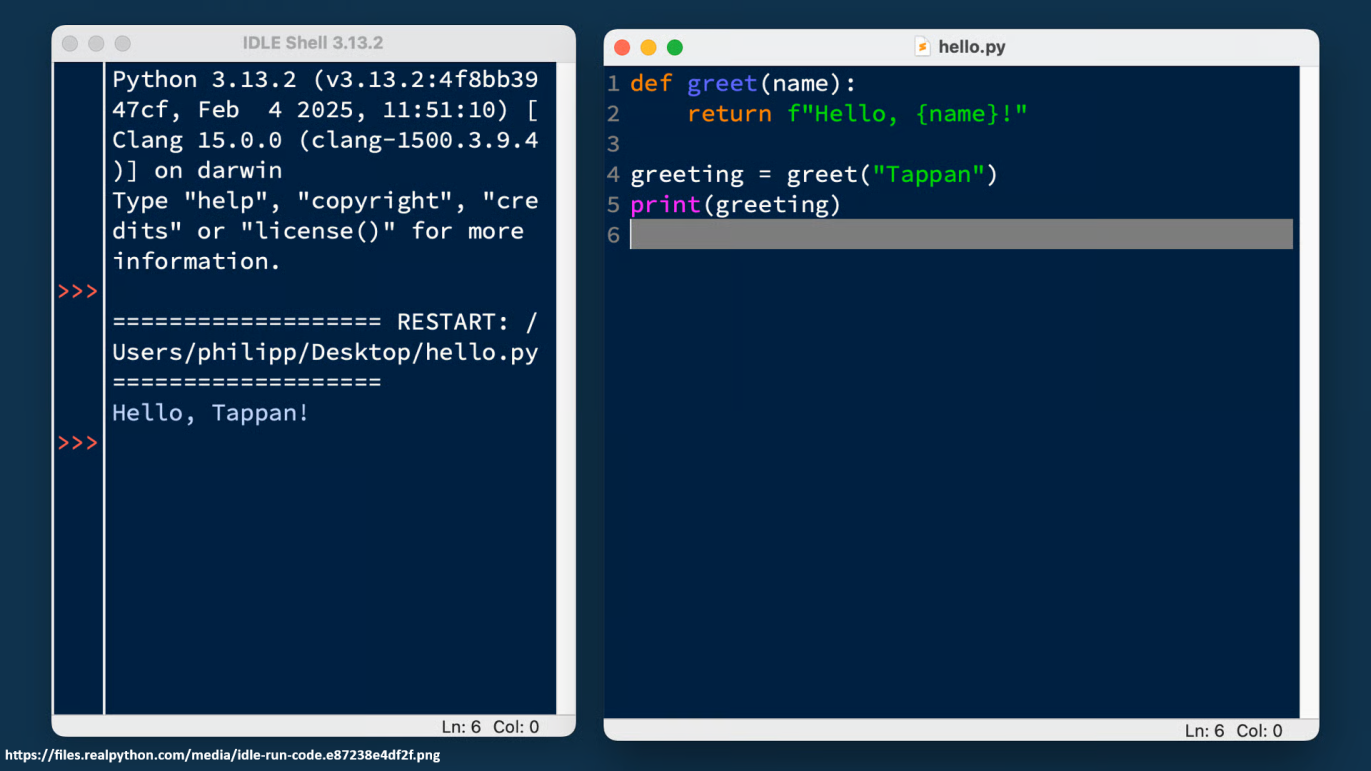Place cursor on highlighted empty line 6
Screen dimensions: 1371x771
(x=960, y=235)
